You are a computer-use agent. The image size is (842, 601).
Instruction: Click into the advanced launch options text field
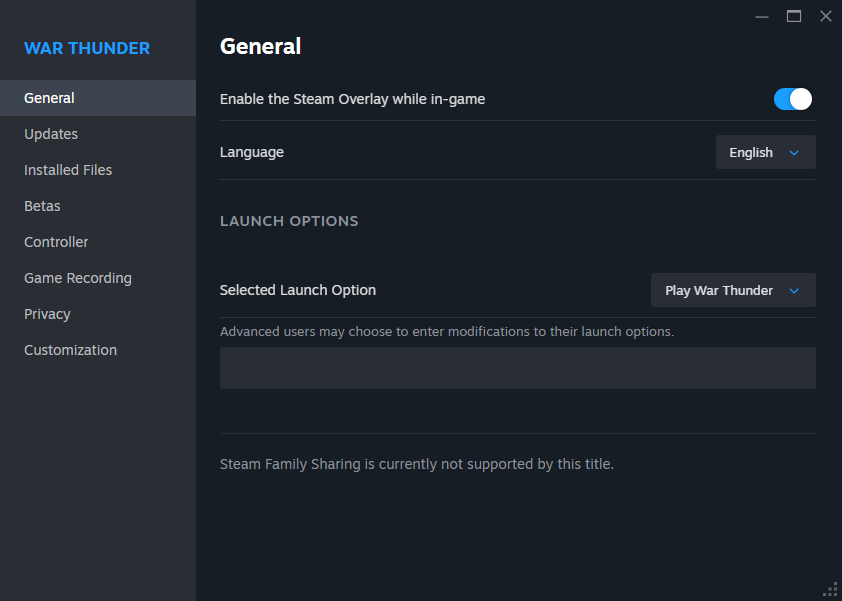pos(517,368)
